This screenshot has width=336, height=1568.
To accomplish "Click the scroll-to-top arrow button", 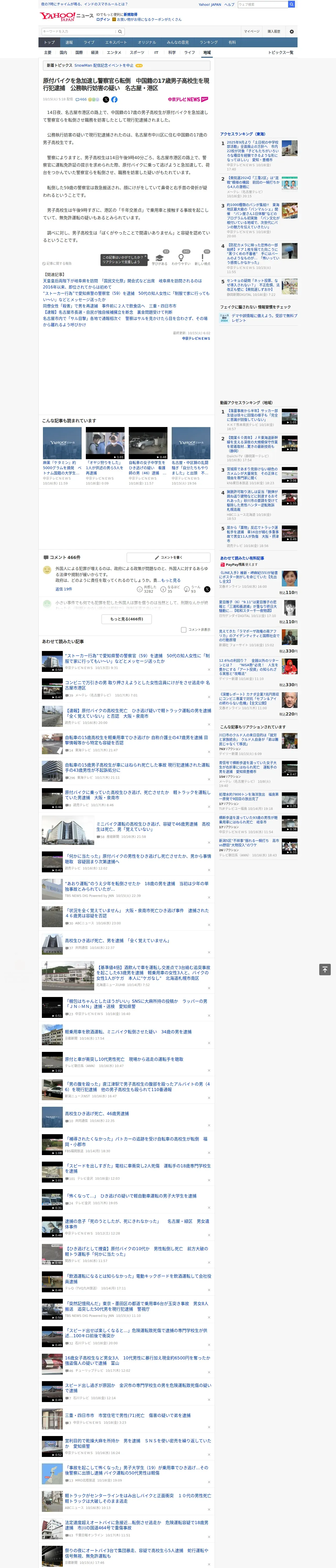I will (x=325, y=970).
